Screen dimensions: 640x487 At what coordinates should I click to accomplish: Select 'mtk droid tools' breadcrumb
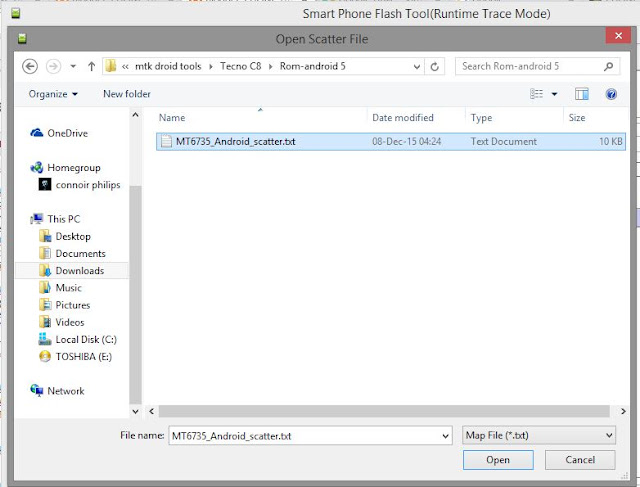click(168, 66)
